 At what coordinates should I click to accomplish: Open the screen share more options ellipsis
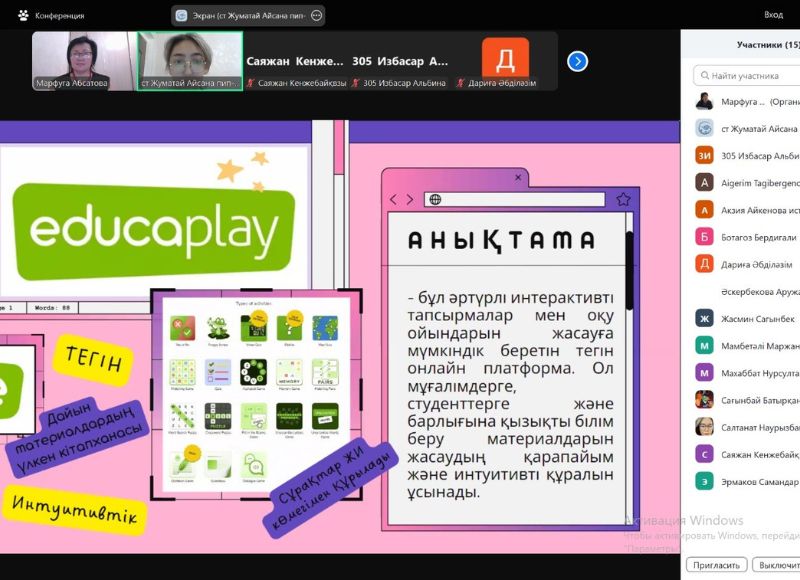tap(317, 16)
